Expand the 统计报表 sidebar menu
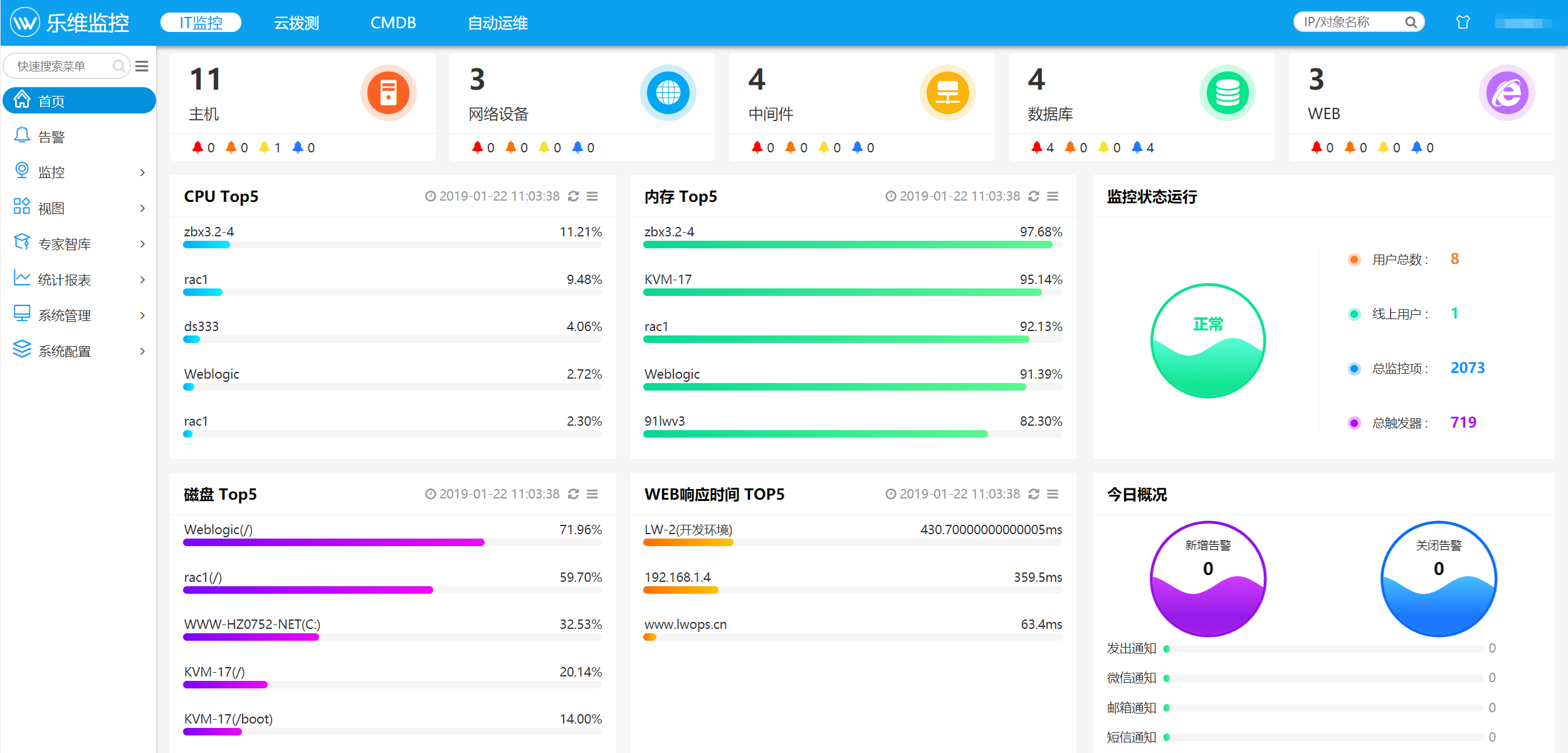This screenshot has height=753, width=1568. coord(79,280)
